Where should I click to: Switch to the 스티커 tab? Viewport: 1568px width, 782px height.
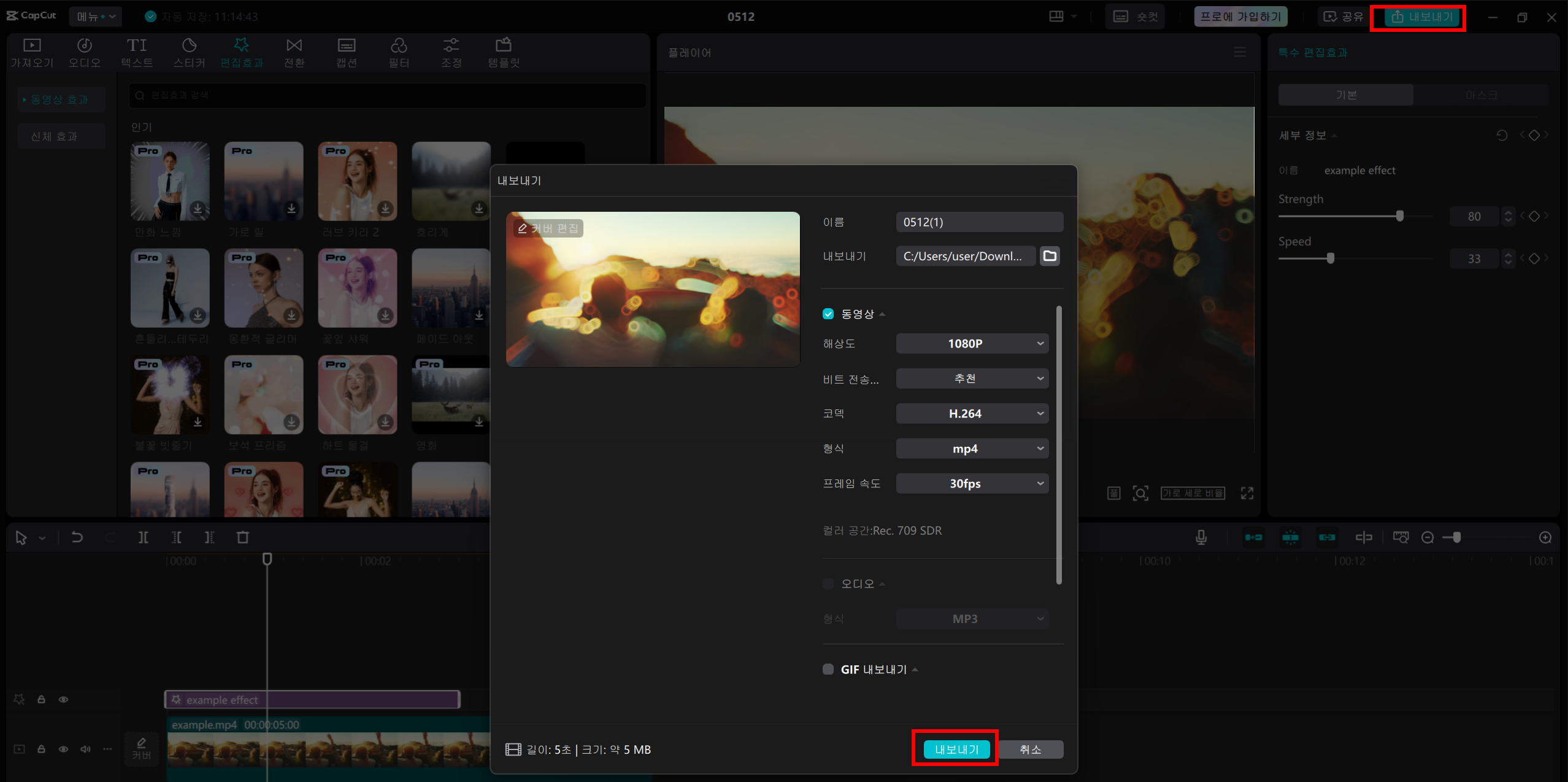(x=189, y=53)
